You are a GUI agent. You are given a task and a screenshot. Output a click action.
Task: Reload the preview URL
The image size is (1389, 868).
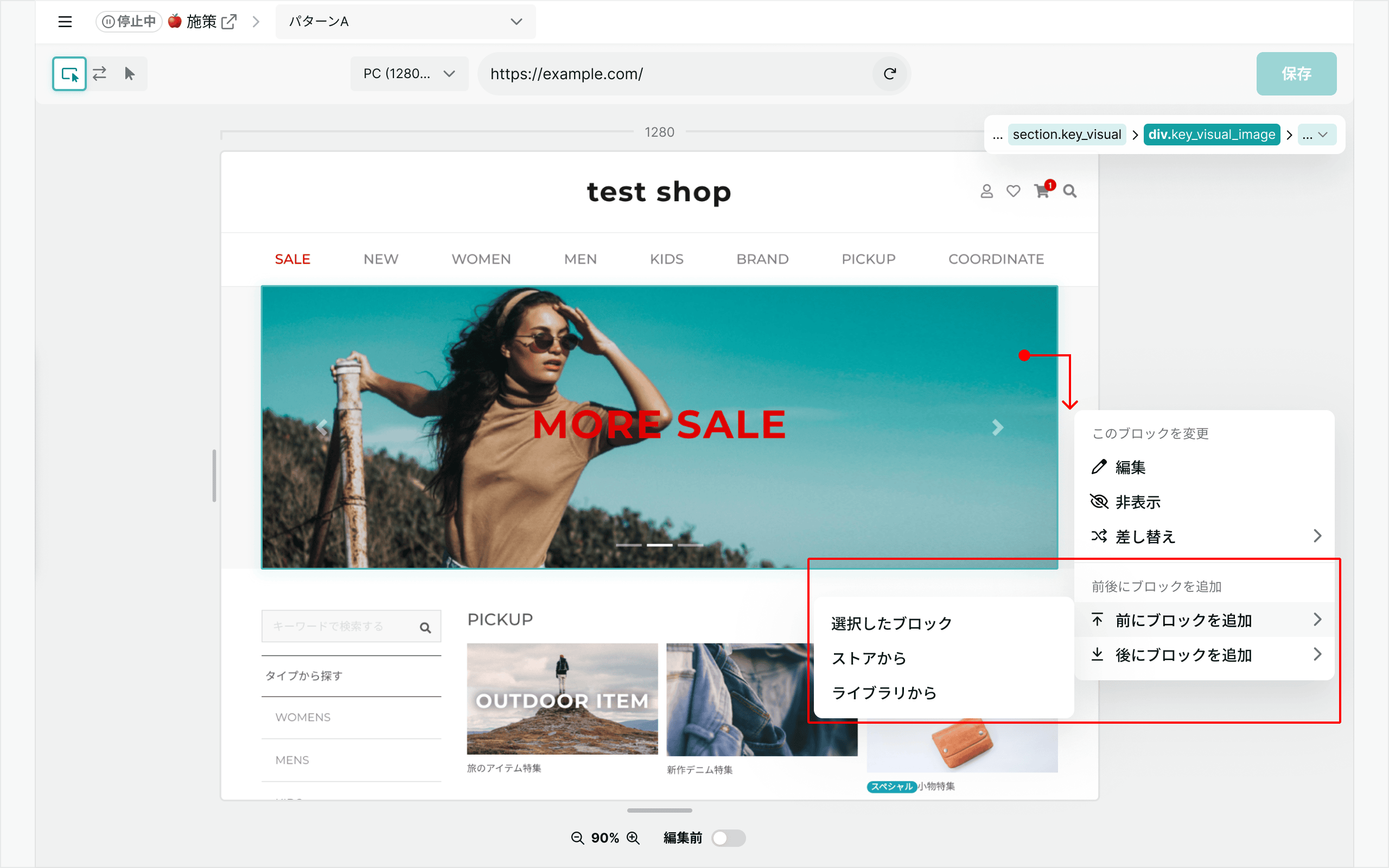[890, 73]
